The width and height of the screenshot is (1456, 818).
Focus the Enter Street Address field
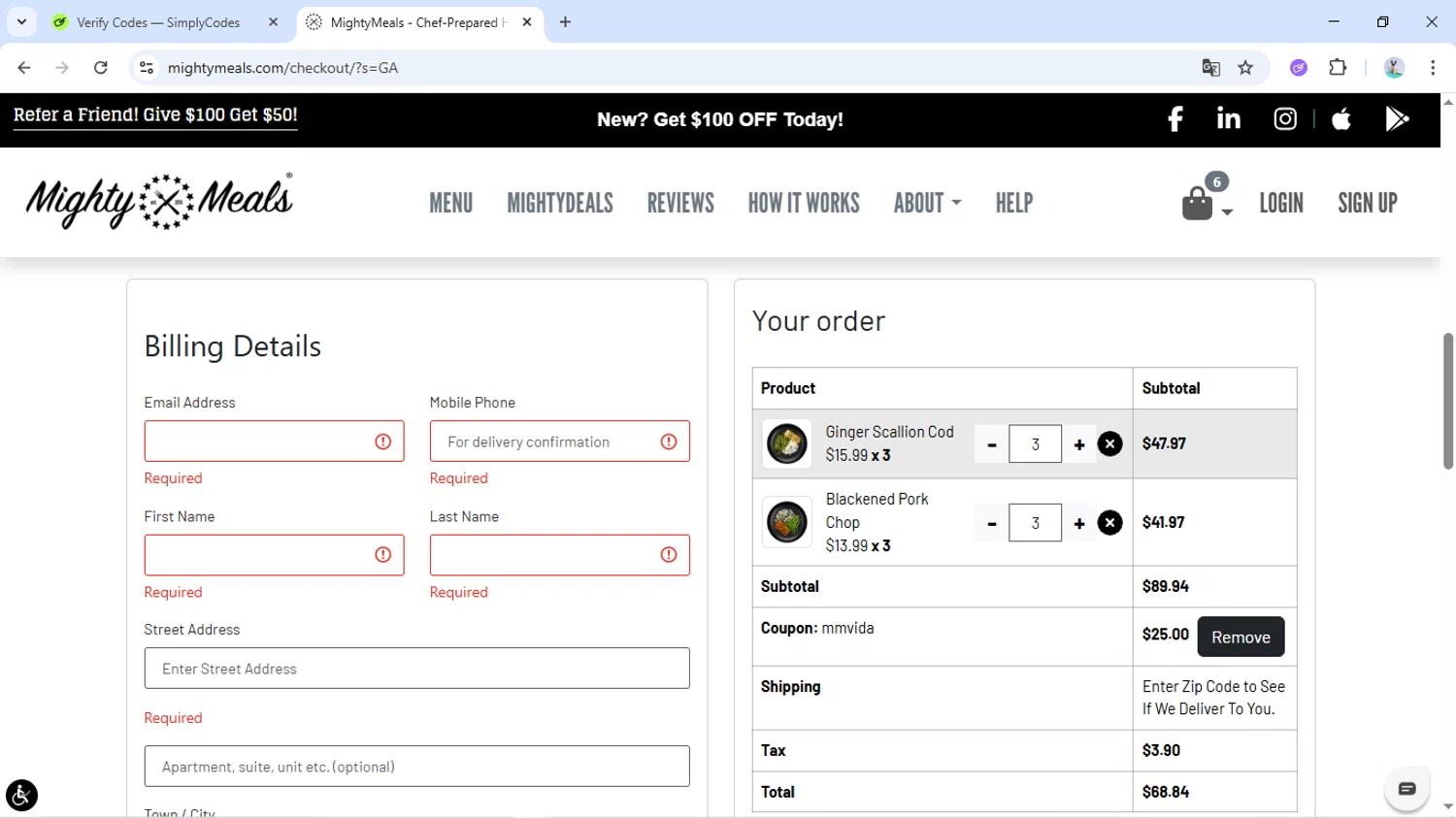click(416, 669)
